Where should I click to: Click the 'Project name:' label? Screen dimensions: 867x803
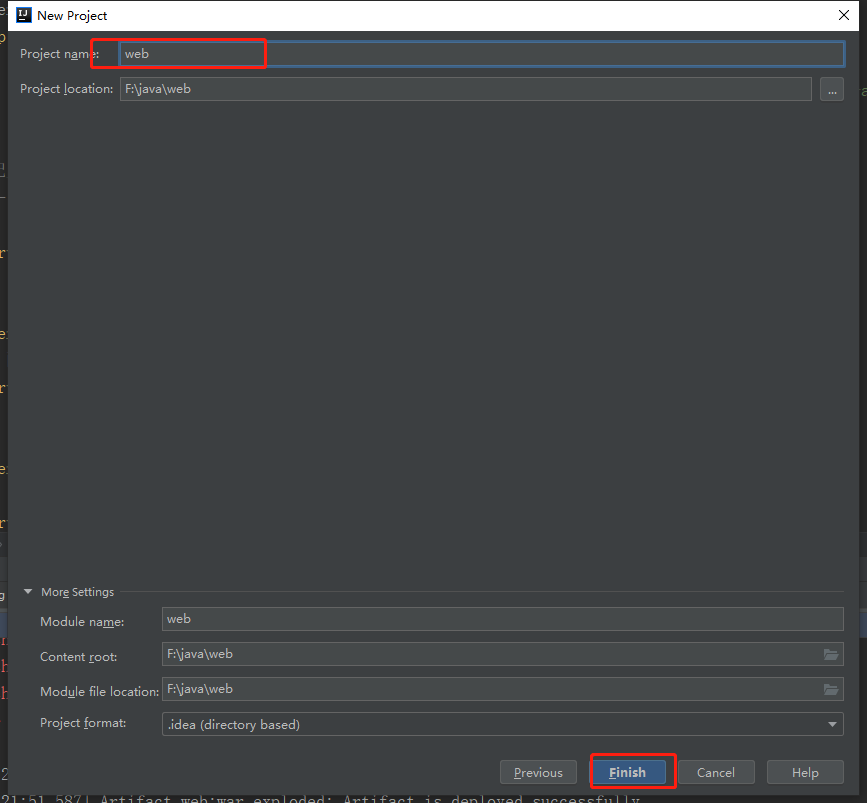coord(59,54)
